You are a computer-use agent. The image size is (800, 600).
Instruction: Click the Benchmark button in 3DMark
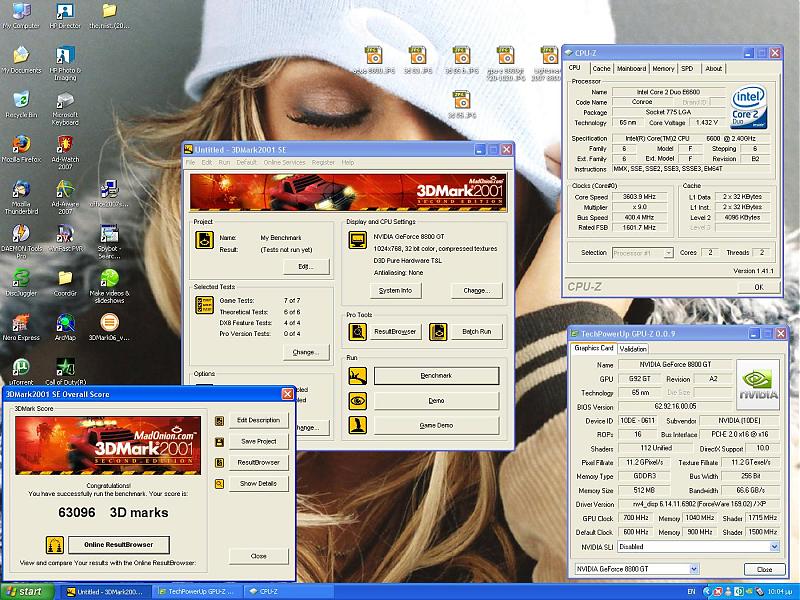(436, 376)
